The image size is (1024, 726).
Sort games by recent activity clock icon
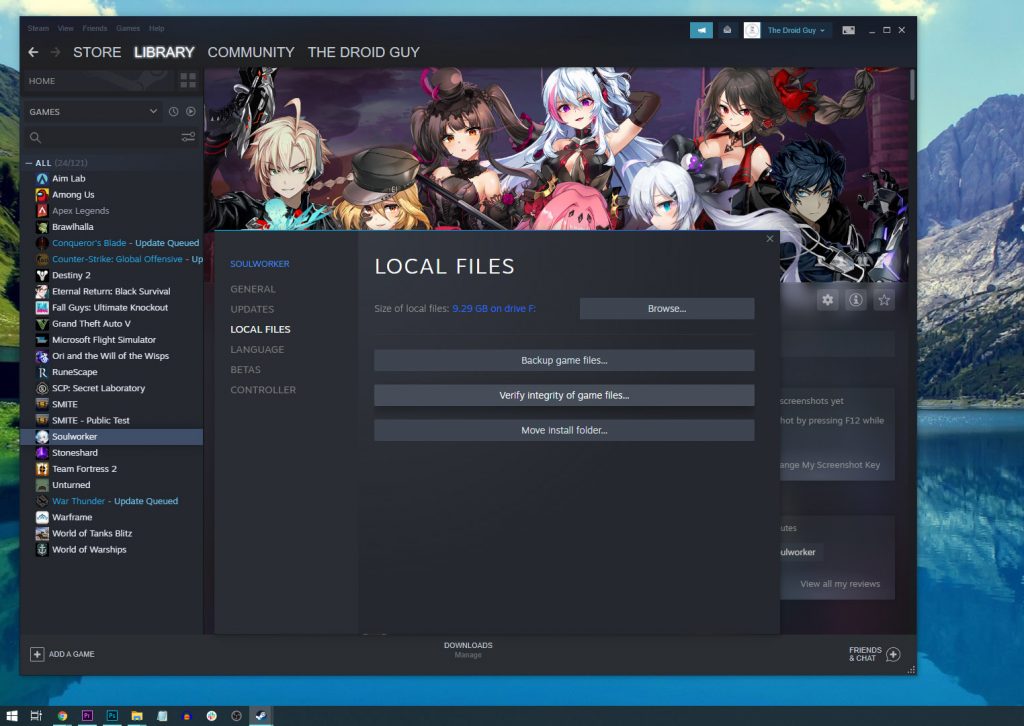173,112
